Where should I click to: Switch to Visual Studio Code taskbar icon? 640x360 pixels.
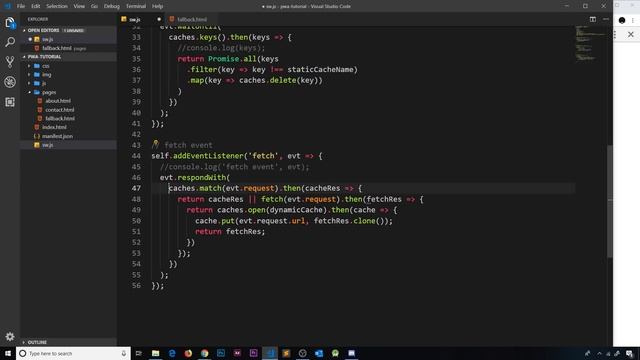pos(270,353)
